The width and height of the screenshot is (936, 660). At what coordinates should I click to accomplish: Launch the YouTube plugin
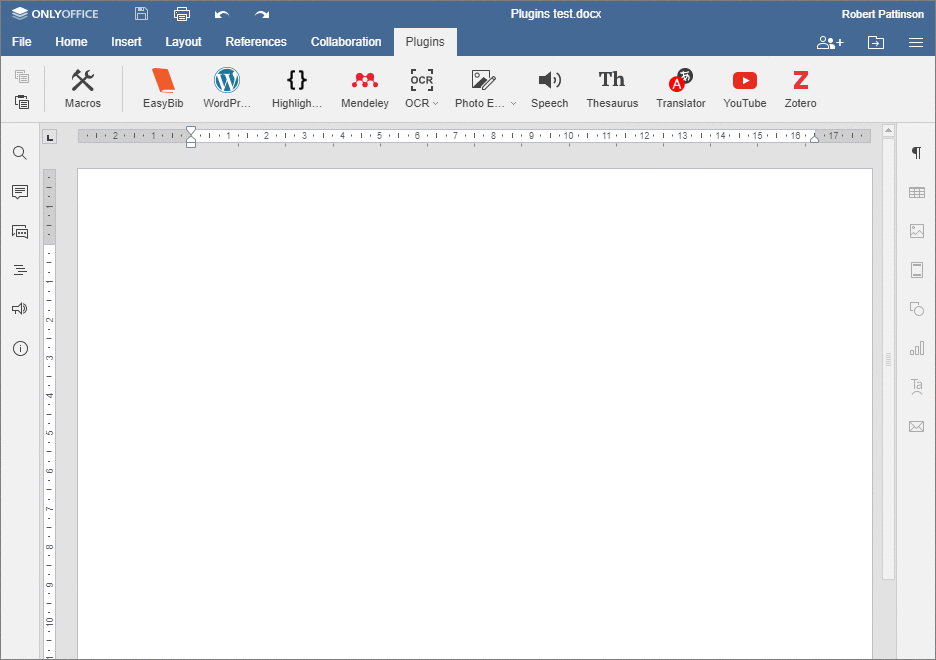point(744,88)
